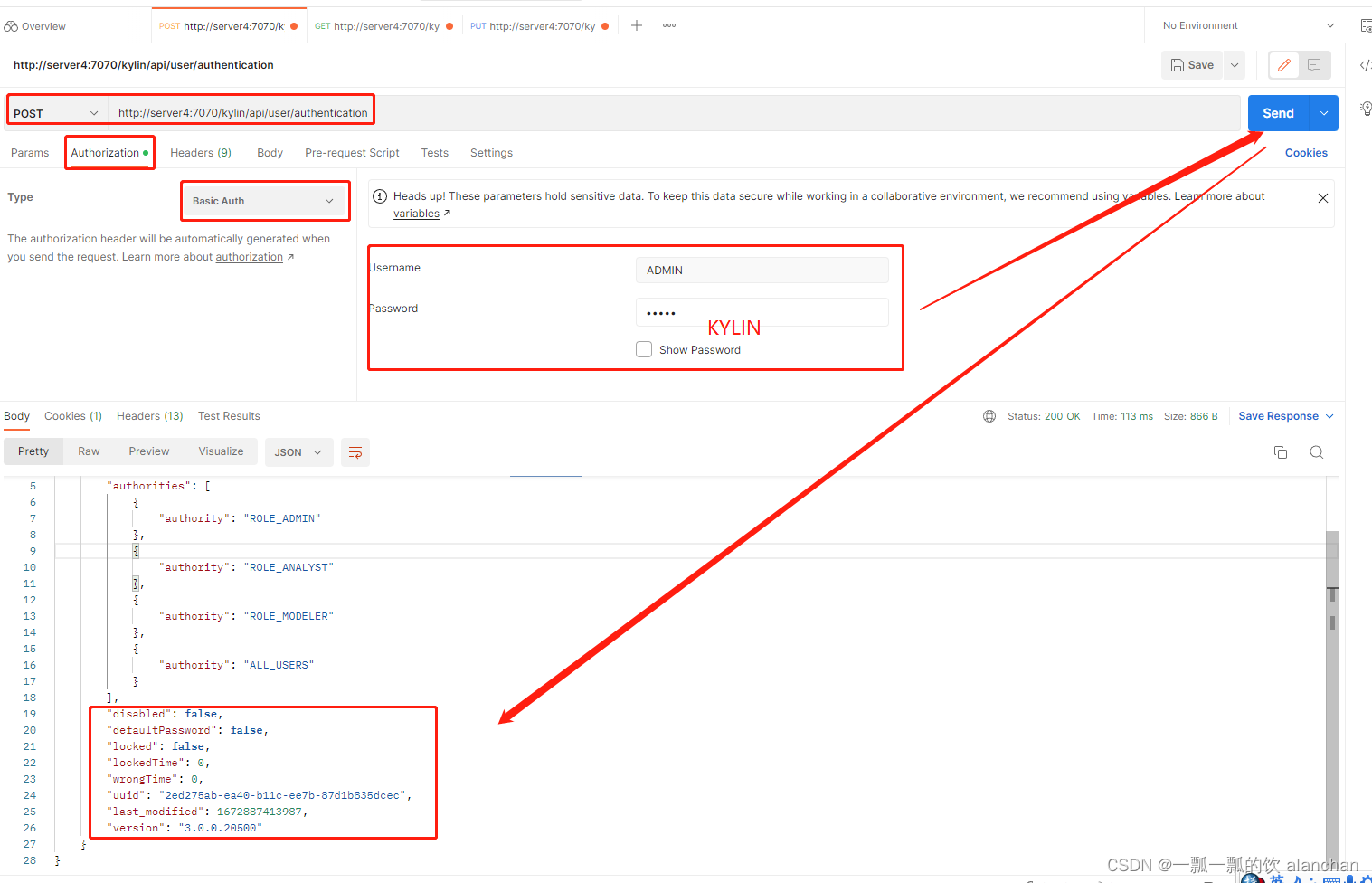Image resolution: width=1372 pixels, height=883 pixels.
Task: Open the tab options ellipsis menu
Action: click(669, 25)
